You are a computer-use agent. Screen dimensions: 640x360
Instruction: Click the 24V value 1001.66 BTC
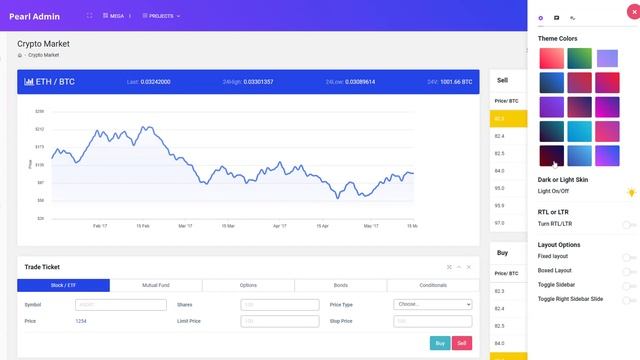(x=456, y=82)
